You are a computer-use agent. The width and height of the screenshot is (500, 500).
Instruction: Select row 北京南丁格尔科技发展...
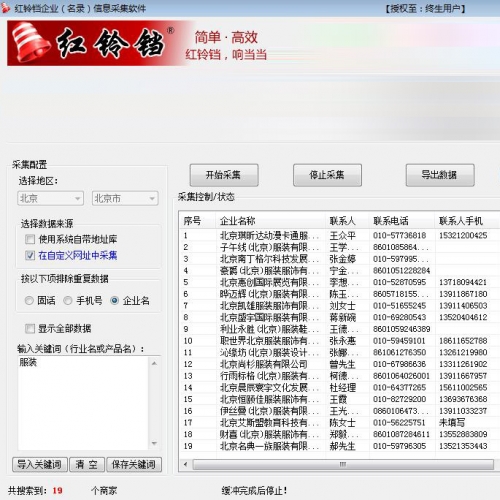click(x=339, y=259)
